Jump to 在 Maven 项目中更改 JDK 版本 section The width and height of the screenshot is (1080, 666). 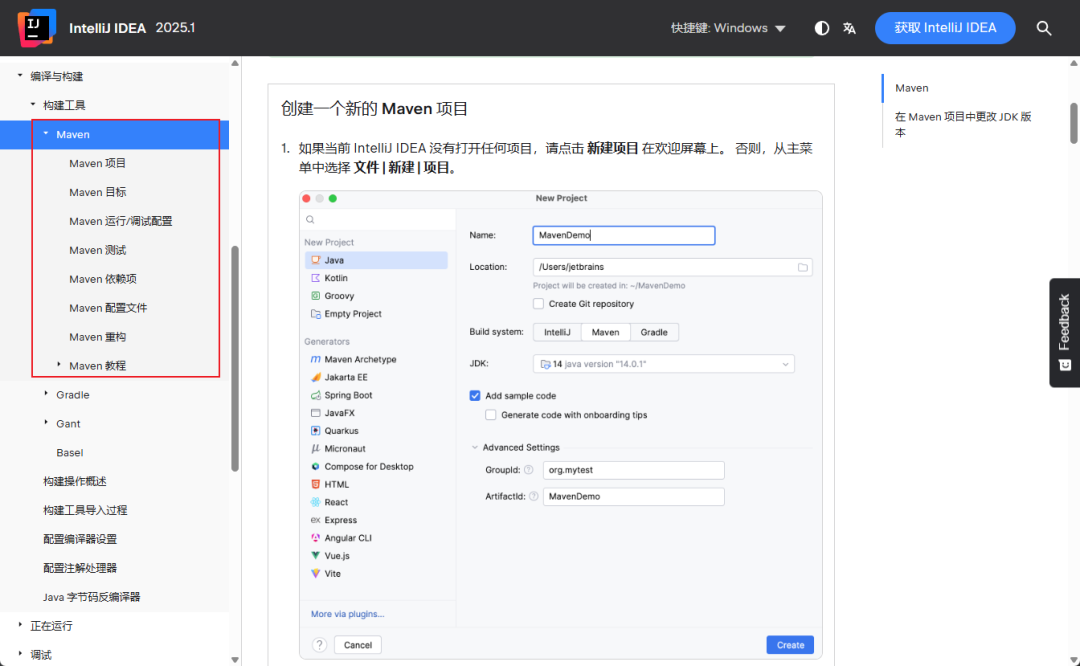(963, 125)
